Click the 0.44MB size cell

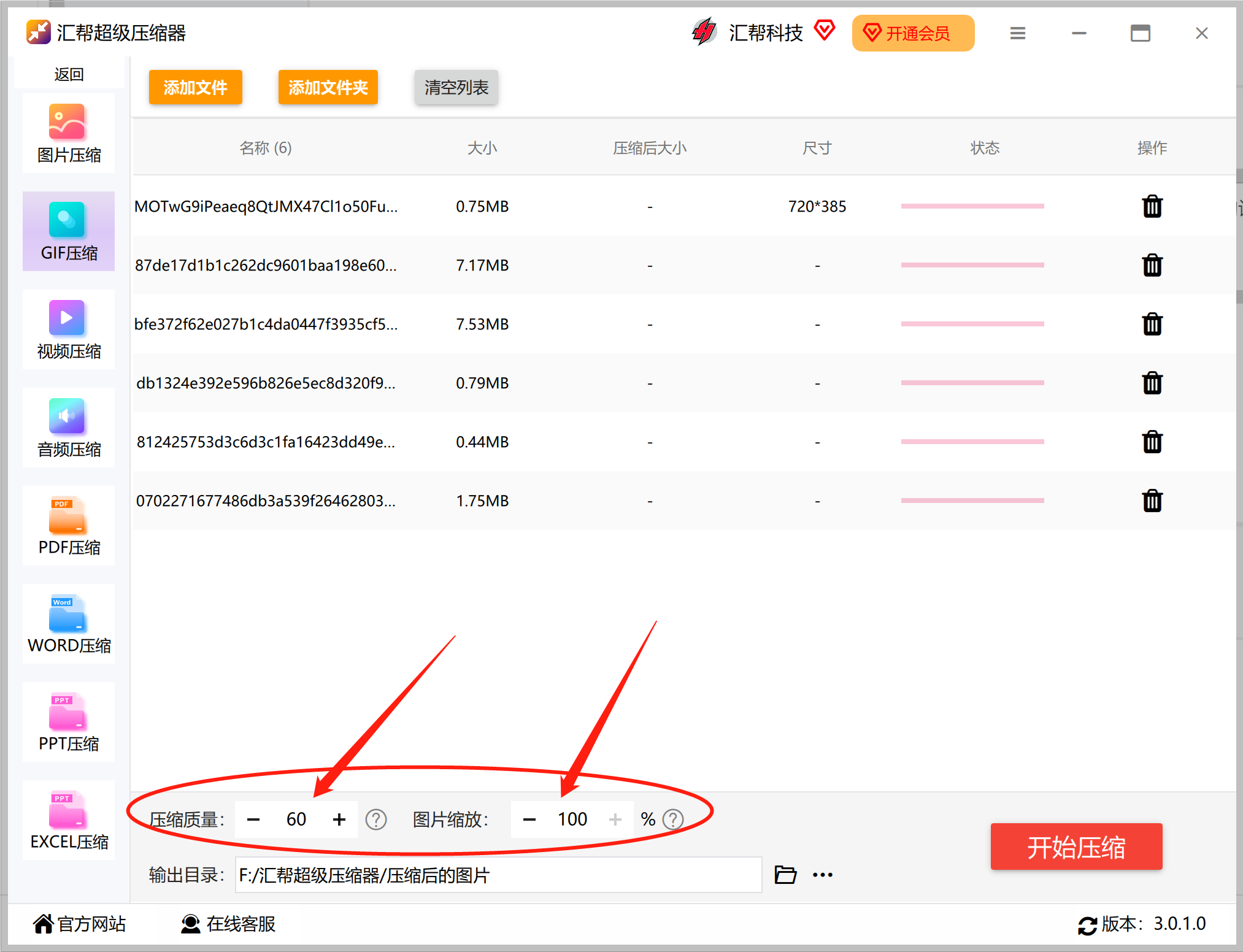coord(482,442)
